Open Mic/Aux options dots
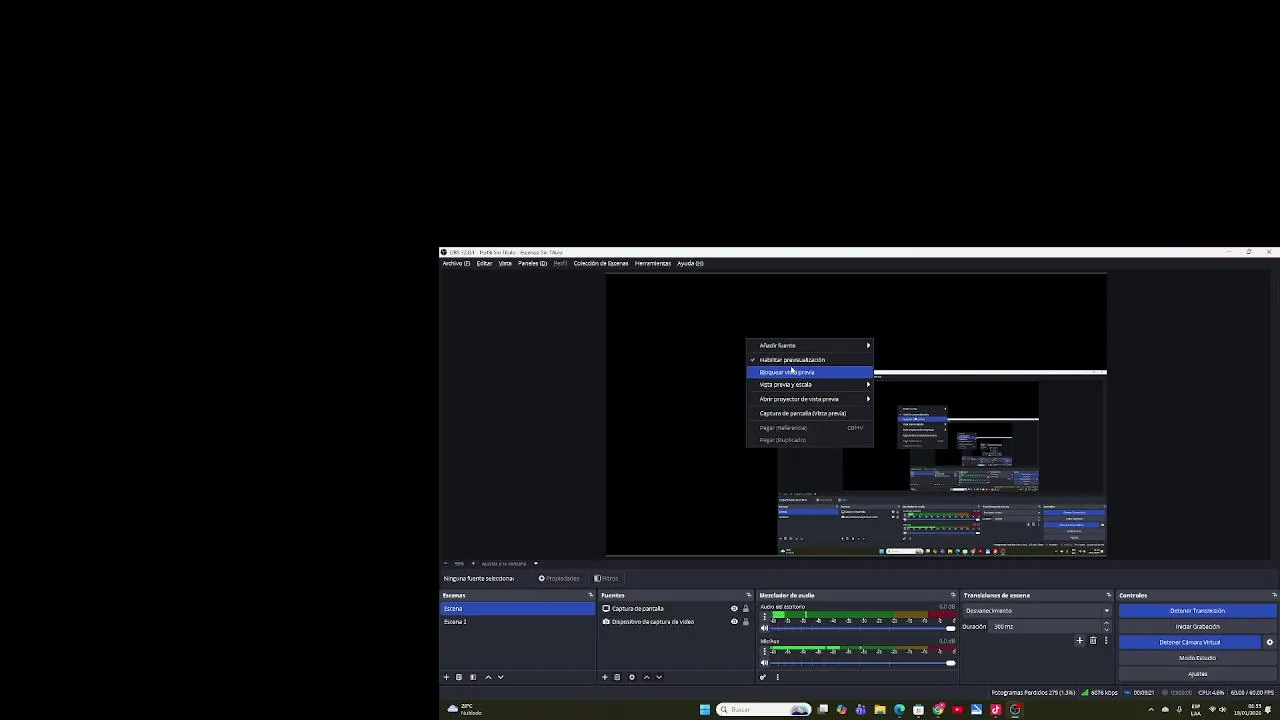The image size is (1280, 720). tap(765, 651)
